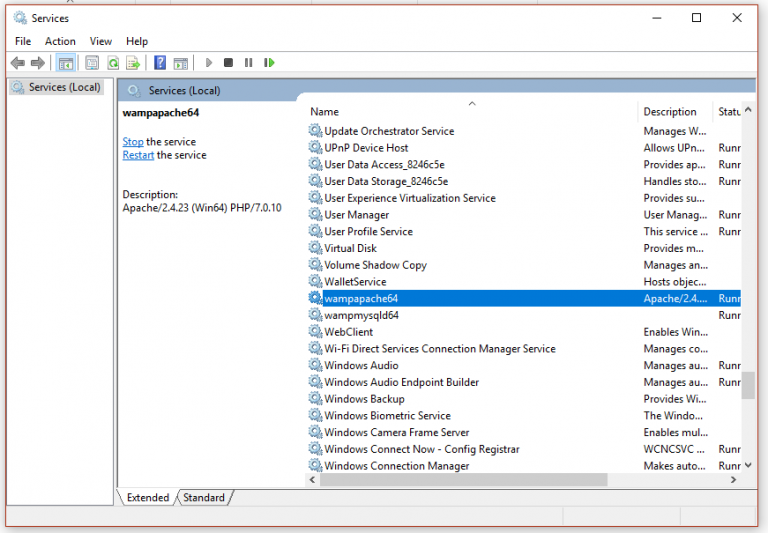
Task: Toggle Show/Hide Action Pane toolbar icon
Action: (x=181, y=63)
